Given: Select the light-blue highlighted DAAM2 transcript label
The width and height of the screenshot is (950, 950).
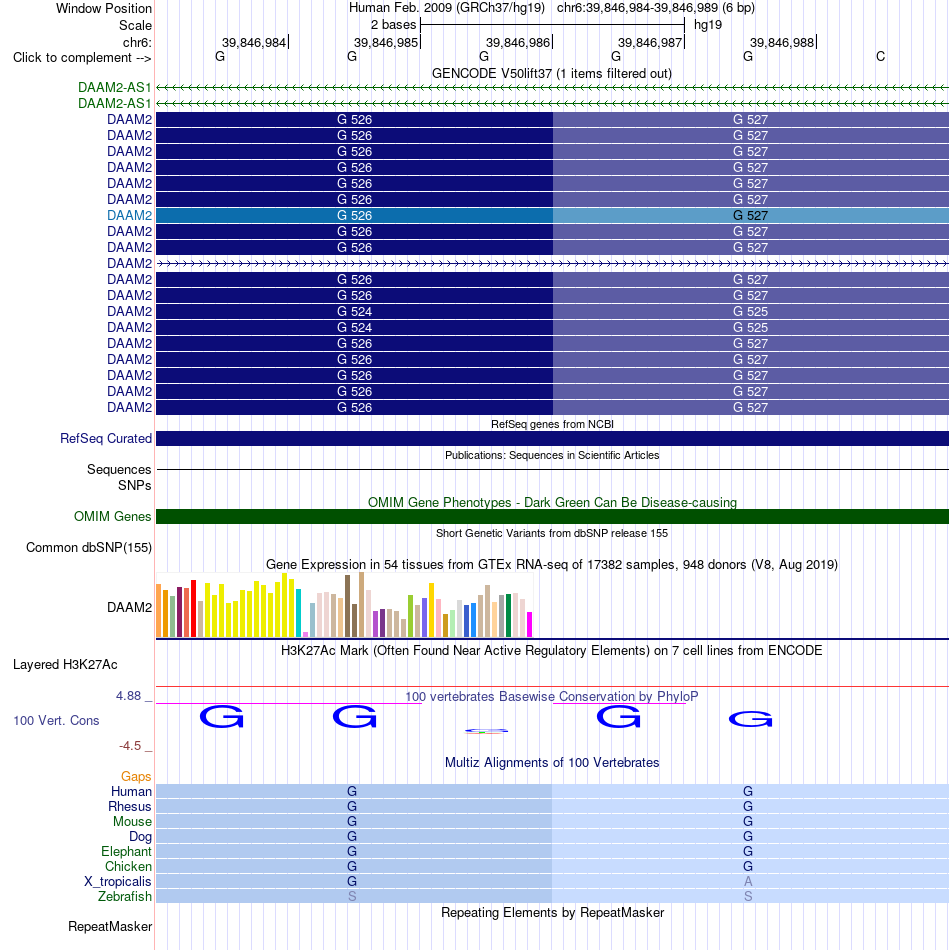Looking at the screenshot, I should click(x=129, y=215).
